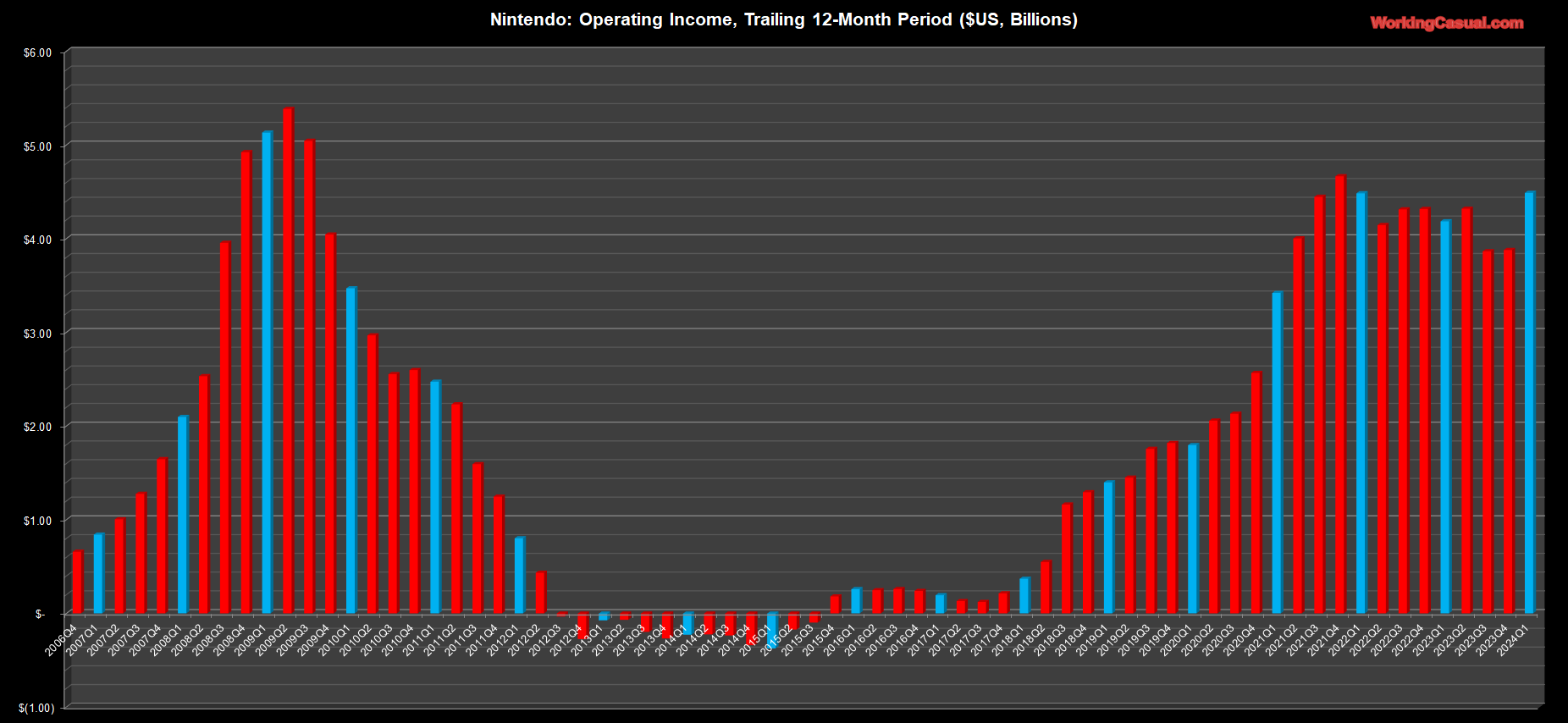This screenshot has height=723, width=1568.
Task: Select the blue 2016Q1 bar
Action: pos(856,600)
